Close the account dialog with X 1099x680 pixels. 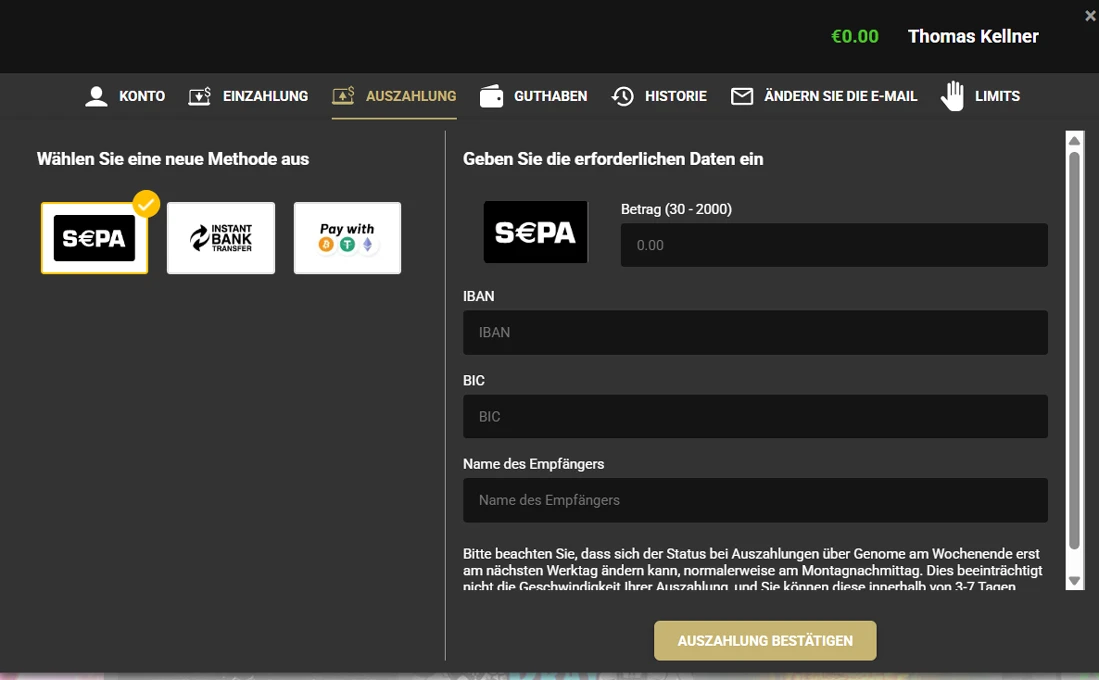pos(1090,16)
